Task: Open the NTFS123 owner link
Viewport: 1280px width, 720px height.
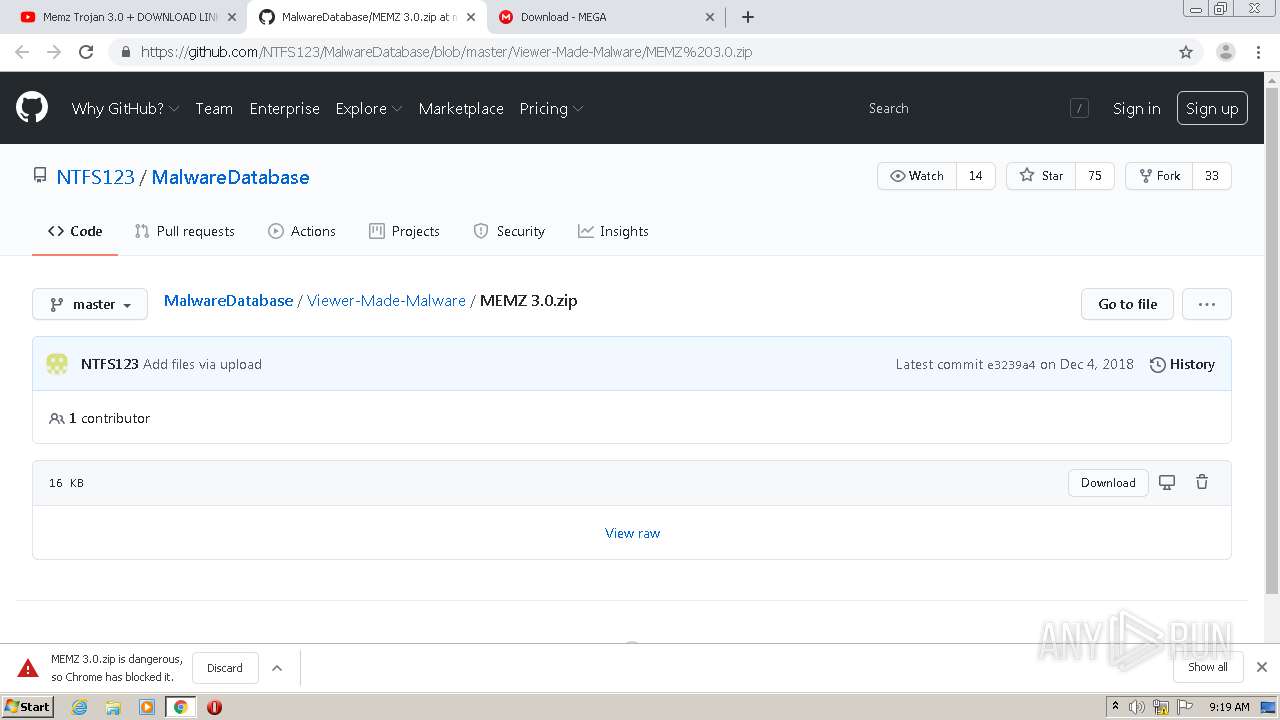Action: (95, 177)
